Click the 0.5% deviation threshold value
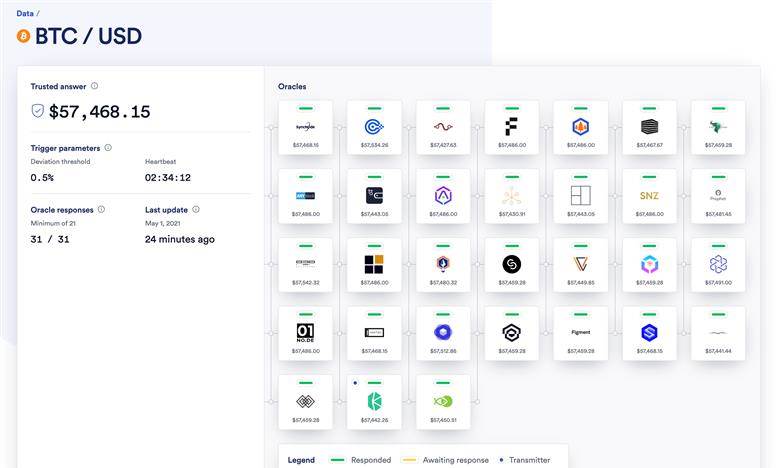This screenshot has width=780, height=468. [42, 178]
